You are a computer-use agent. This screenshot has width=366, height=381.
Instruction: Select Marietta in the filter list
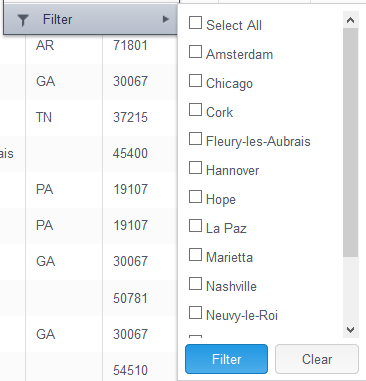tap(195, 255)
